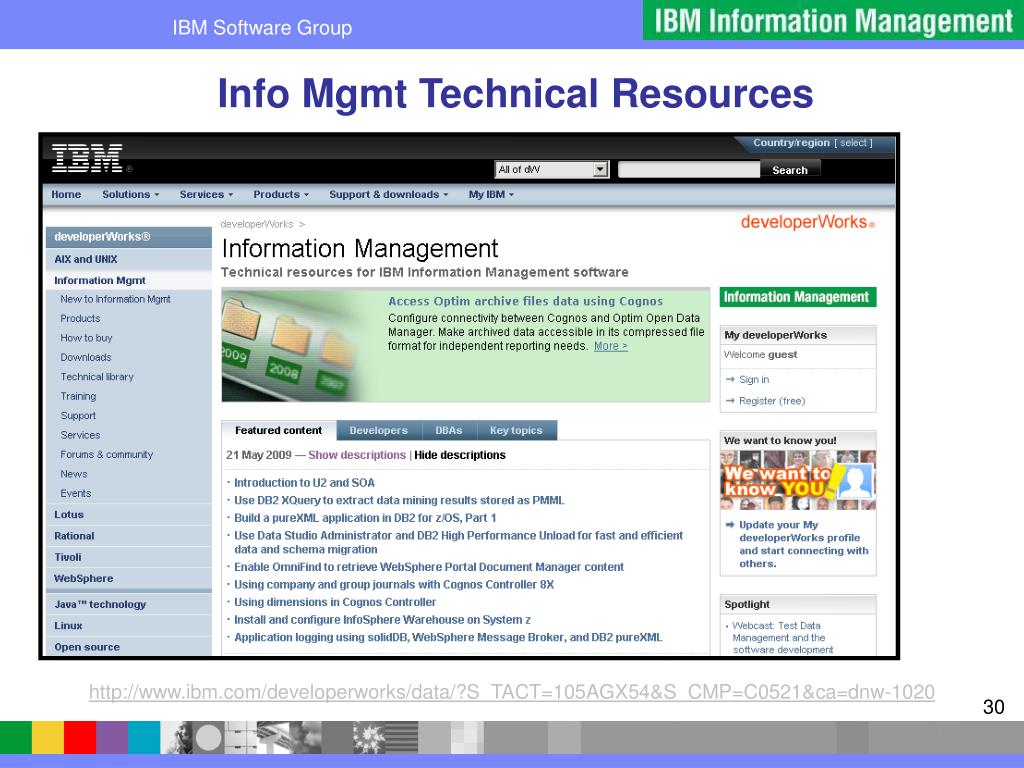Open Forums & community
Image resolution: width=1024 pixels, height=768 pixels.
coord(106,455)
